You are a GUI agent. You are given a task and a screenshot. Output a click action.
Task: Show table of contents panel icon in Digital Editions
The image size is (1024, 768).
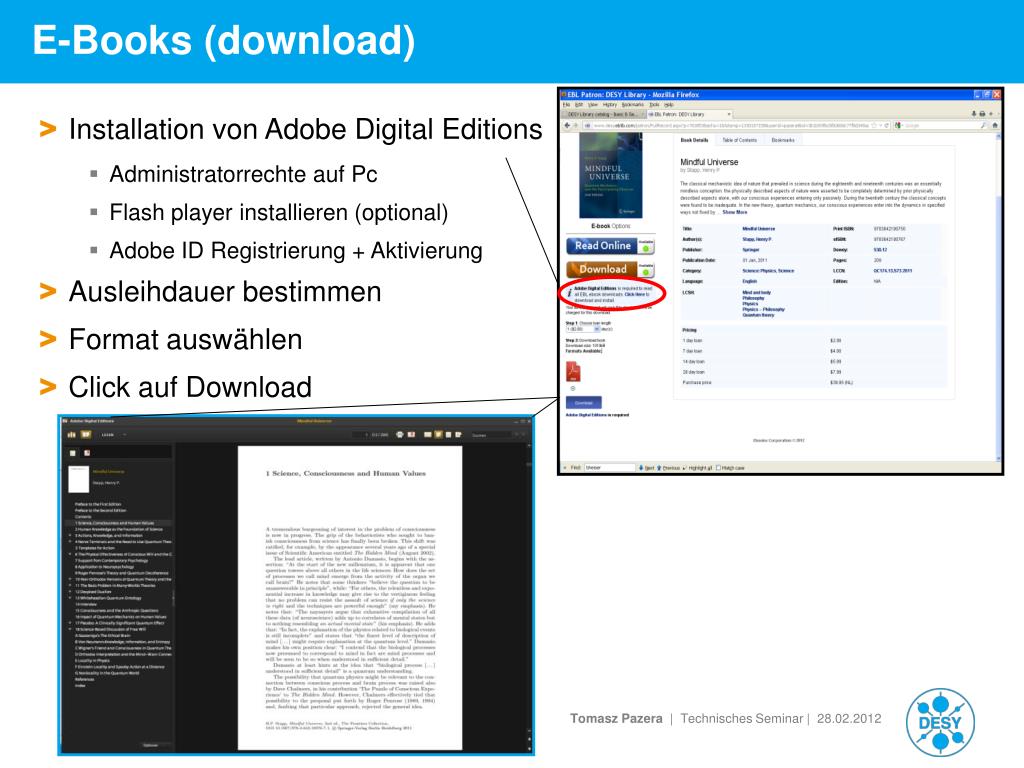pos(72,453)
